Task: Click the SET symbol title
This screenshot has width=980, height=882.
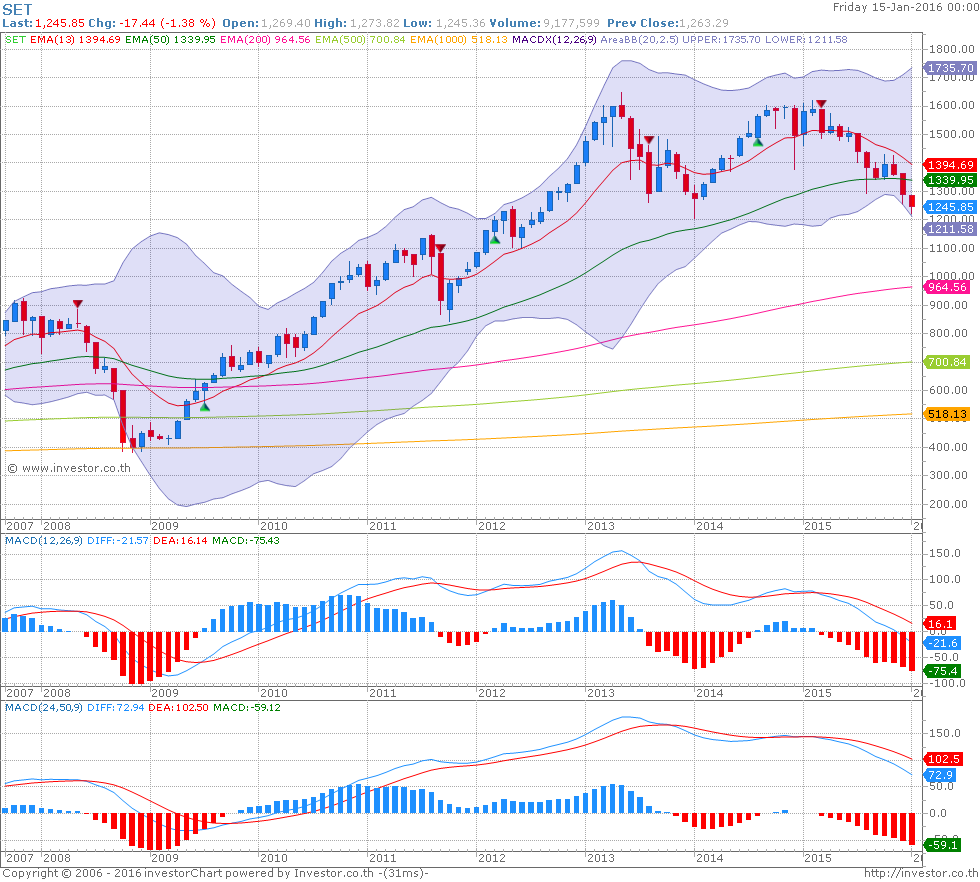Action: [x=17, y=9]
